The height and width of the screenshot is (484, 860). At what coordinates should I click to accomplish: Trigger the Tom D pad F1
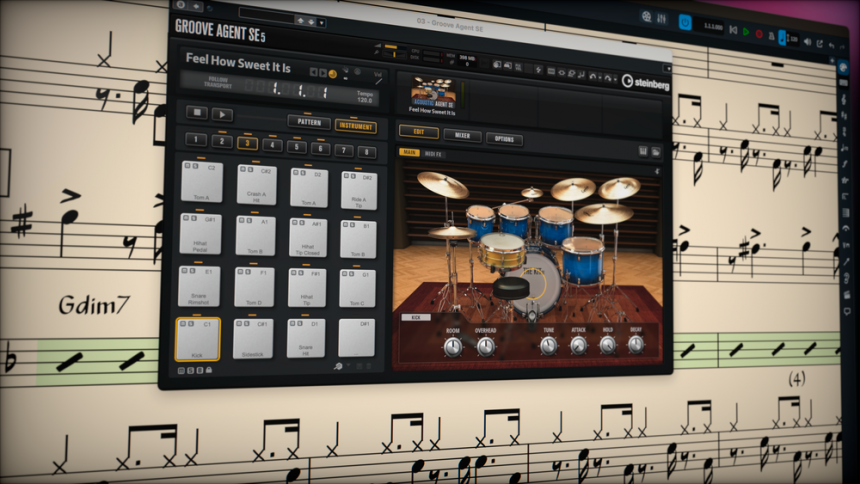click(x=254, y=287)
